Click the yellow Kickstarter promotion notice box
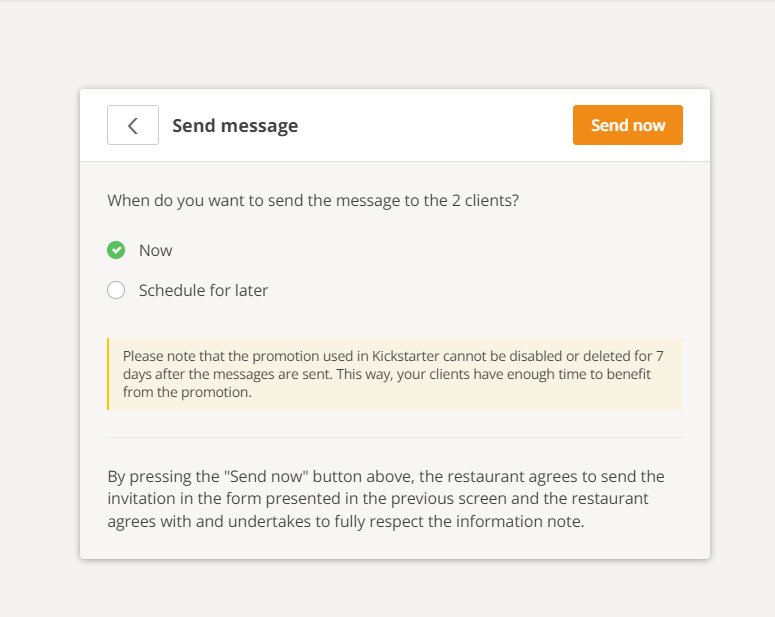The width and height of the screenshot is (775, 617). tap(395, 374)
